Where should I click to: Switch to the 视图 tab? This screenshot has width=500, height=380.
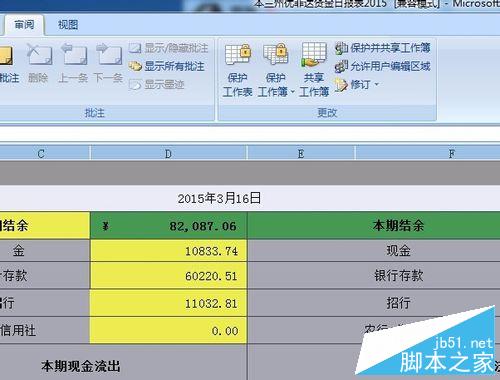[x=68, y=25]
